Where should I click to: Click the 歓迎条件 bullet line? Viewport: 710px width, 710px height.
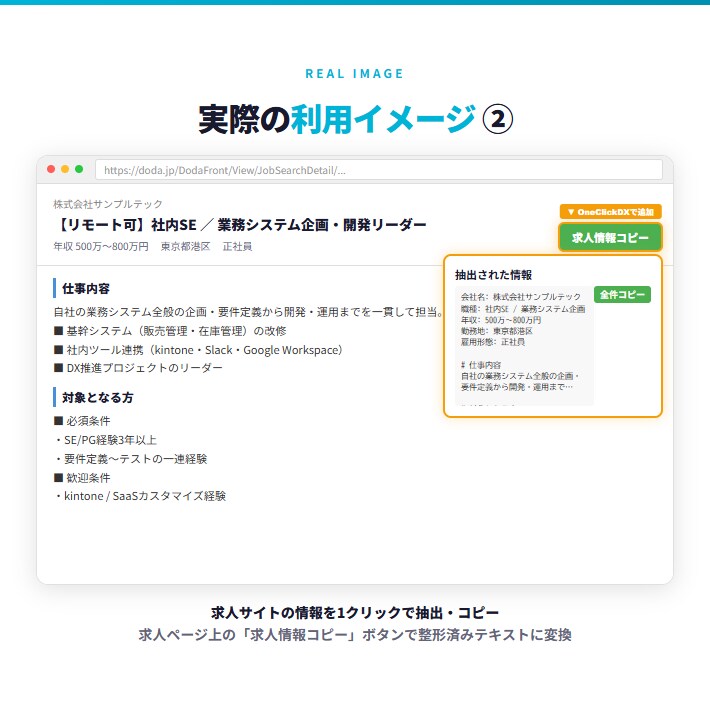(82, 478)
